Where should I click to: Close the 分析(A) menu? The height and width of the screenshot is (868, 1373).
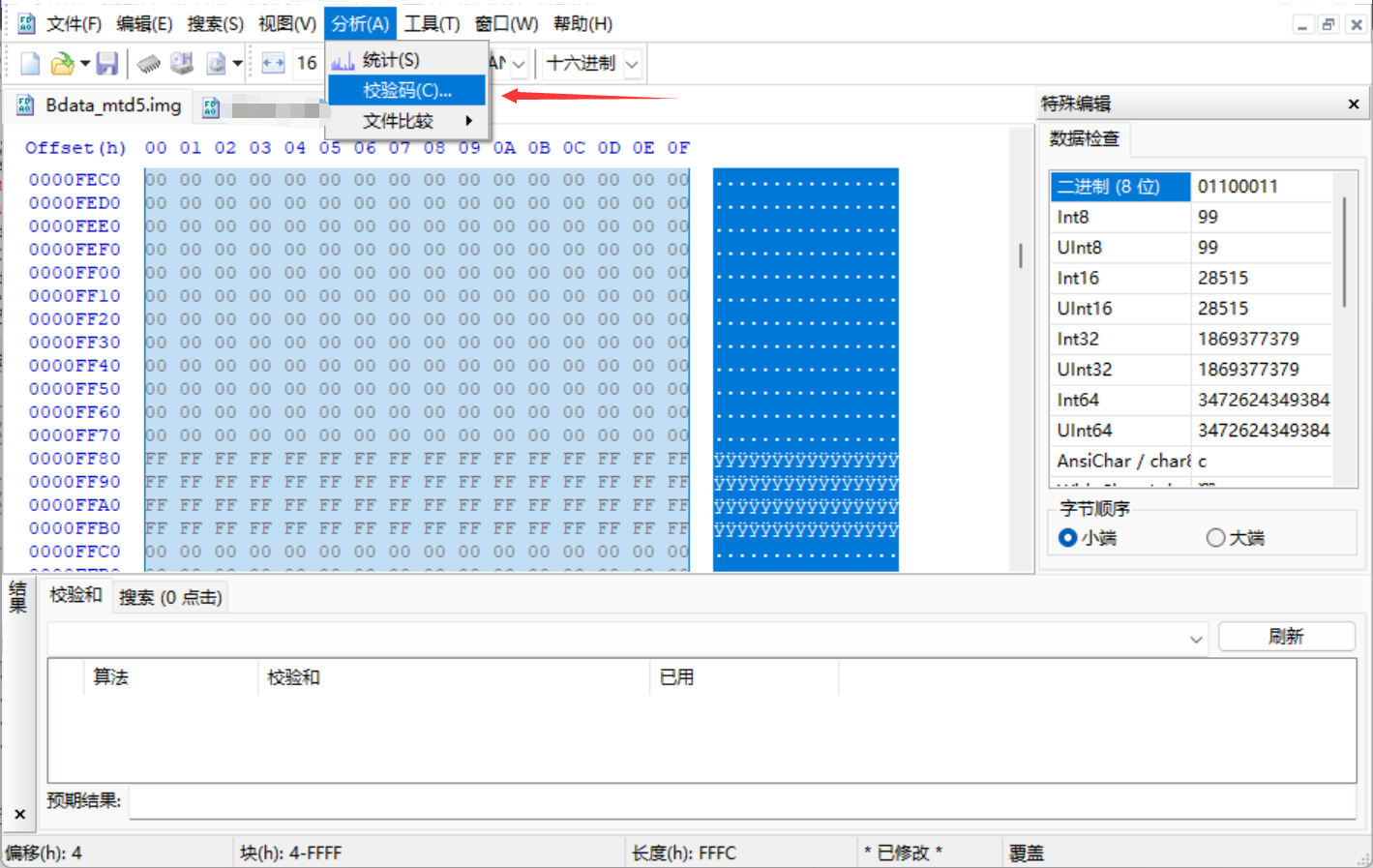[x=360, y=24]
